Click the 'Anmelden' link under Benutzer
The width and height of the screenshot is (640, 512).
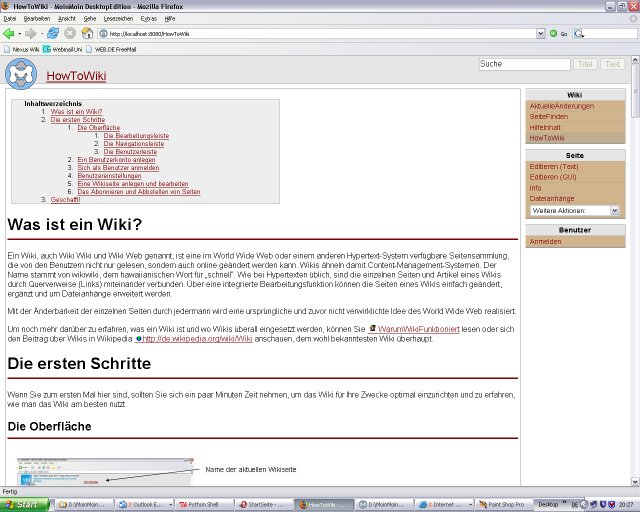coord(545,241)
